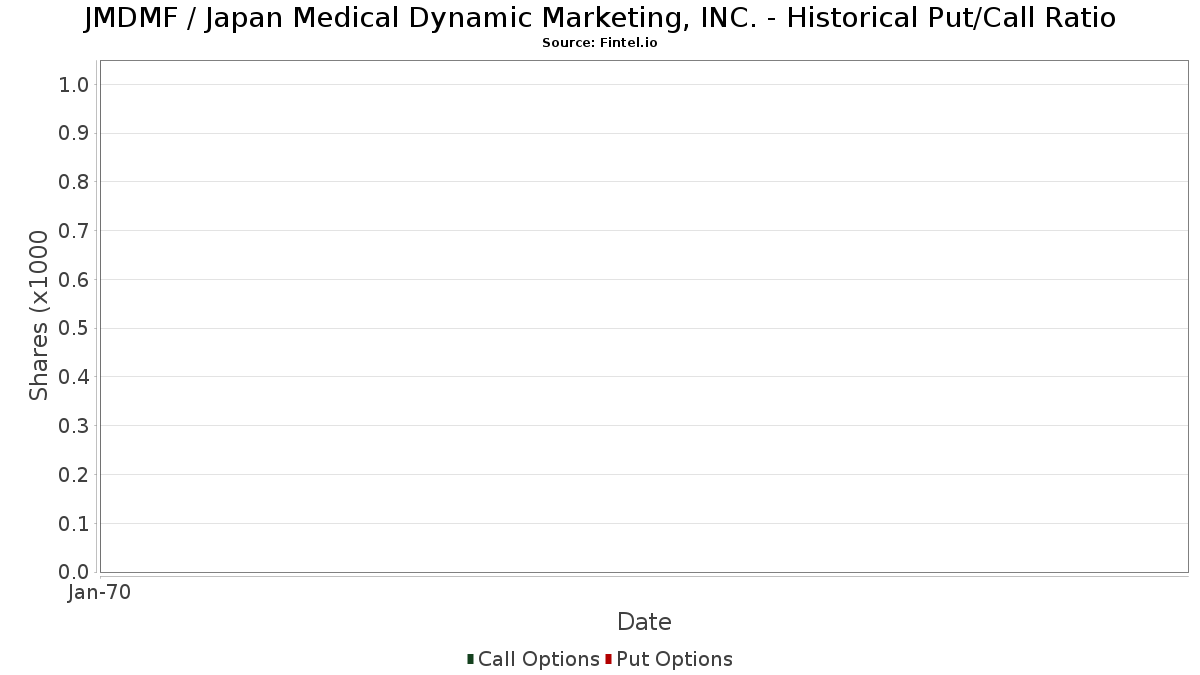The height and width of the screenshot is (675, 1200).
Task: Click the 0.1 y-axis tick label
Action: tap(75, 523)
